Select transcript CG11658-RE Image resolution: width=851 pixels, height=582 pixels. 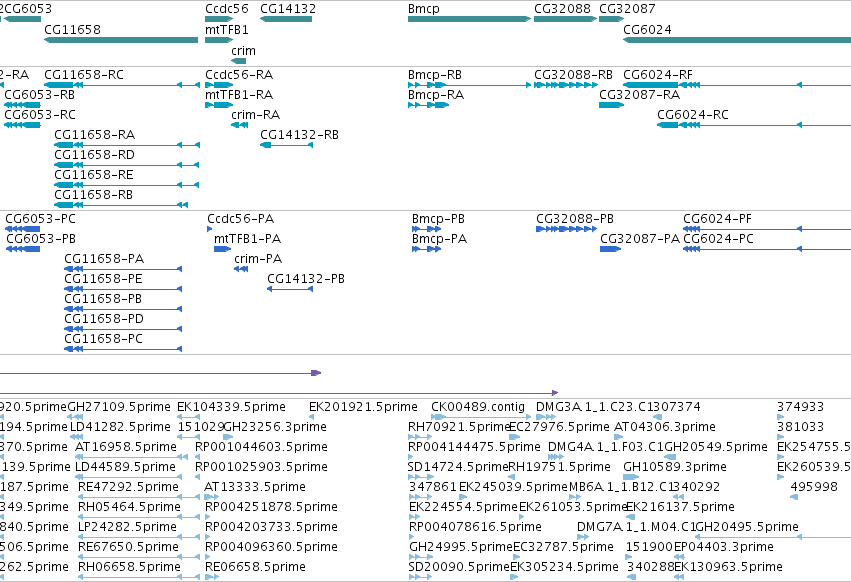94,175
